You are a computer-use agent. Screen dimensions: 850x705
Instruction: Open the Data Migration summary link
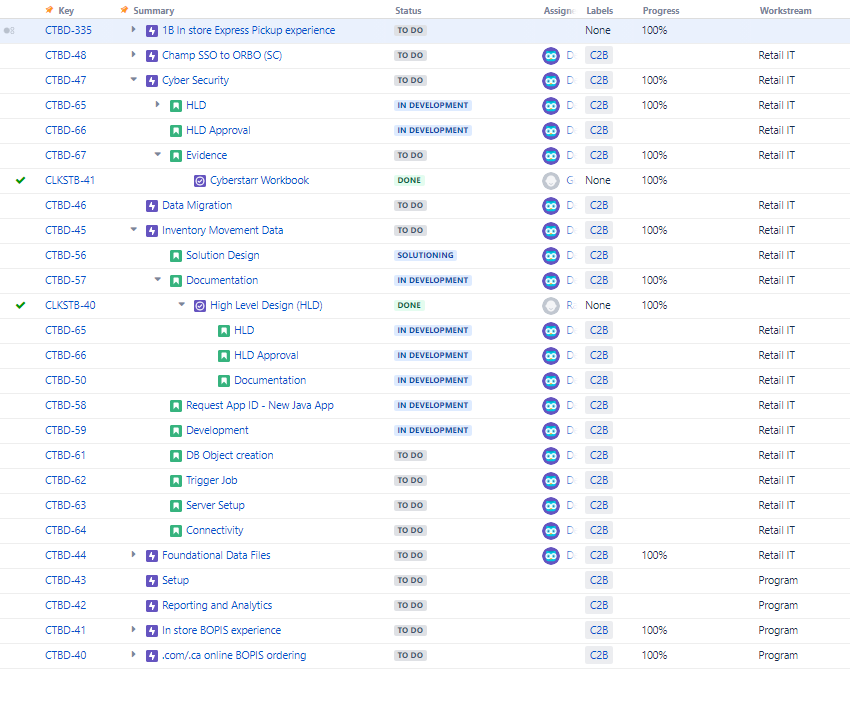197,205
